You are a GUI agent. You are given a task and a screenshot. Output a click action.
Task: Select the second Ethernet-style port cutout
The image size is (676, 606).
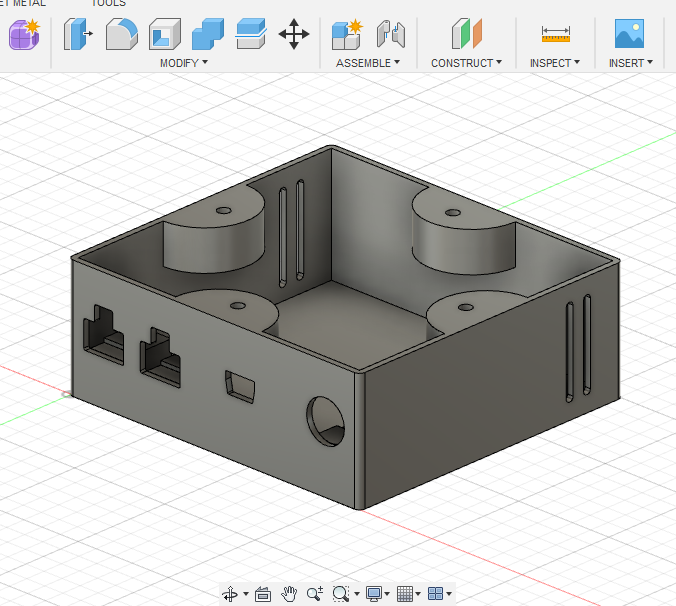point(160,357)
